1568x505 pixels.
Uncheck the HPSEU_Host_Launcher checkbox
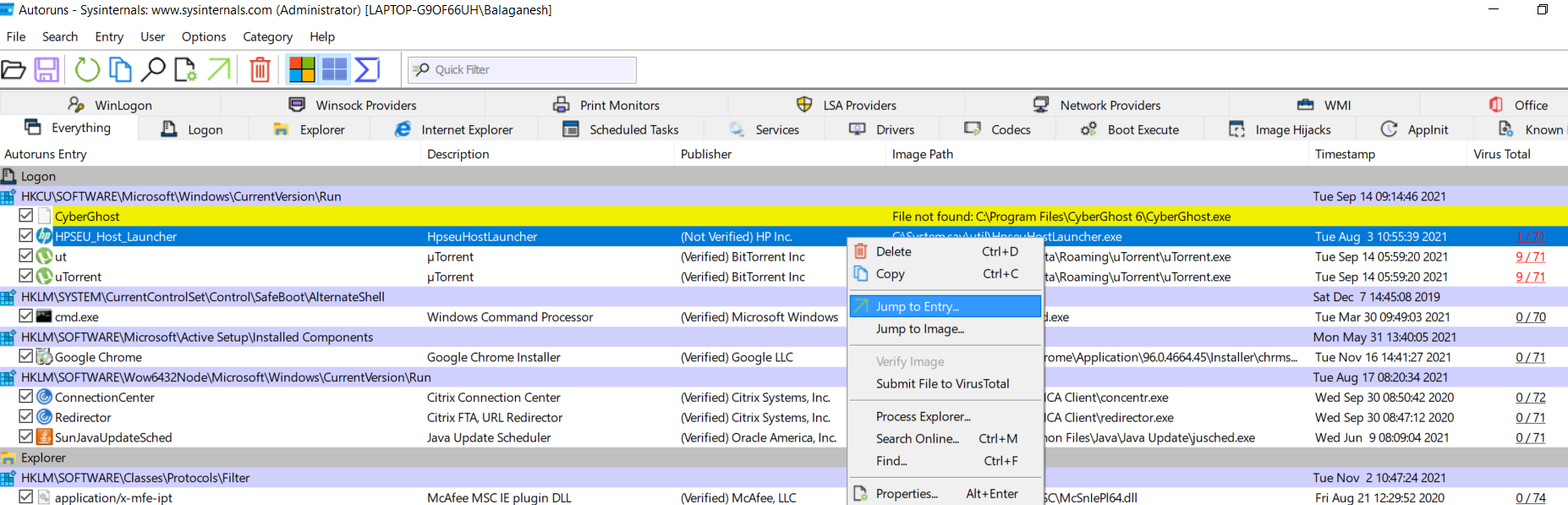26,236
